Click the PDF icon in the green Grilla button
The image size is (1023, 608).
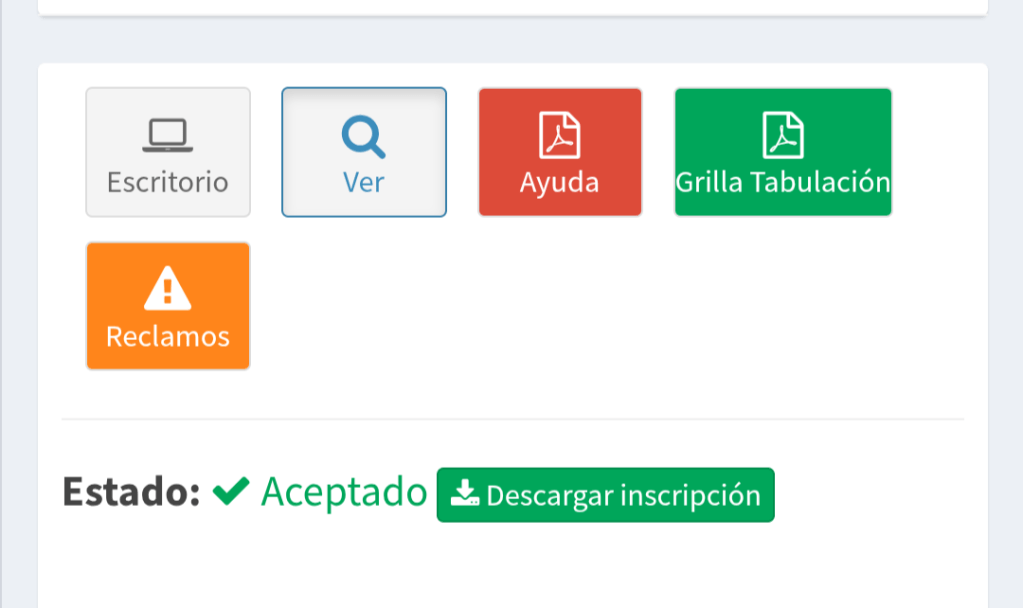click(782, 135)
